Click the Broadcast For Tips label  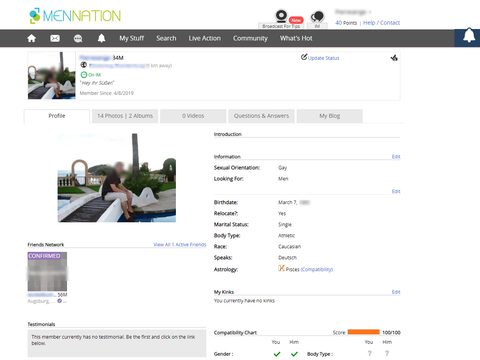281,26
